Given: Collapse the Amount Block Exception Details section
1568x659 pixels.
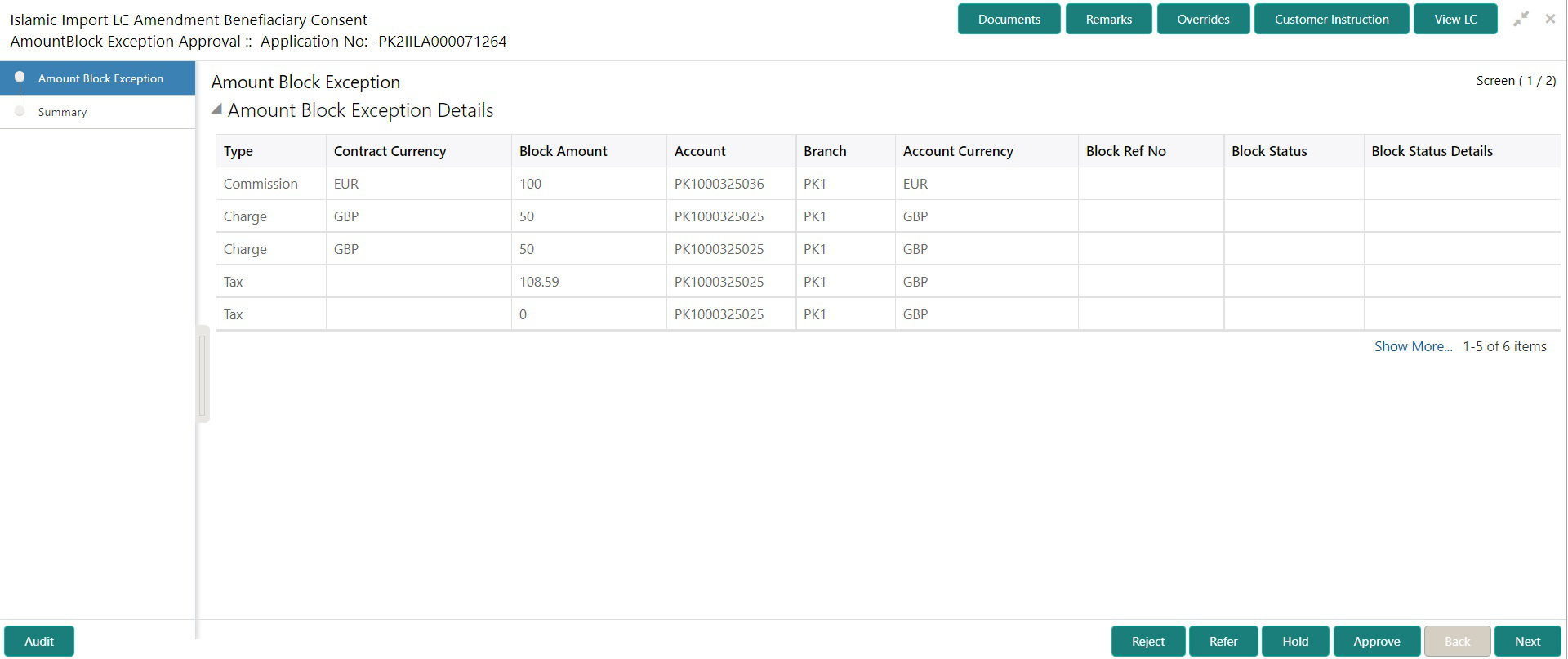Looking at the screenshot, I should (216, 109).
